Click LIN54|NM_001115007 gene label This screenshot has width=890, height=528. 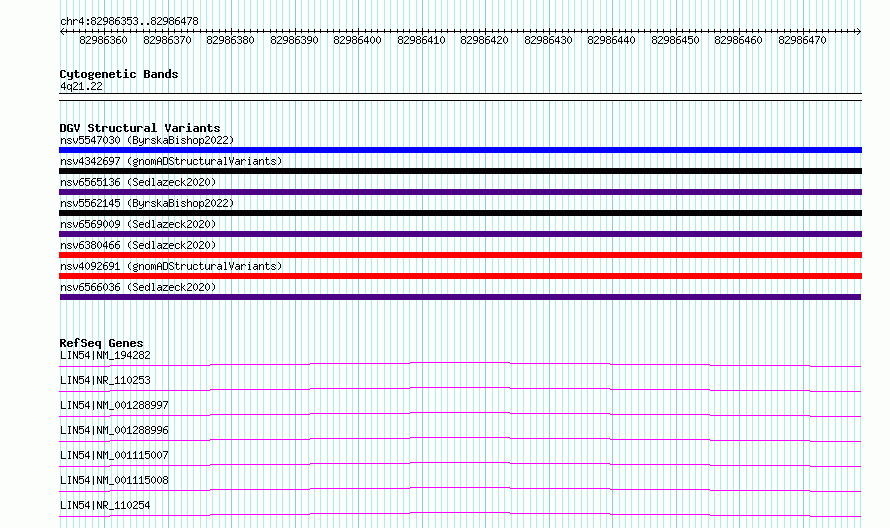point(114,455)
